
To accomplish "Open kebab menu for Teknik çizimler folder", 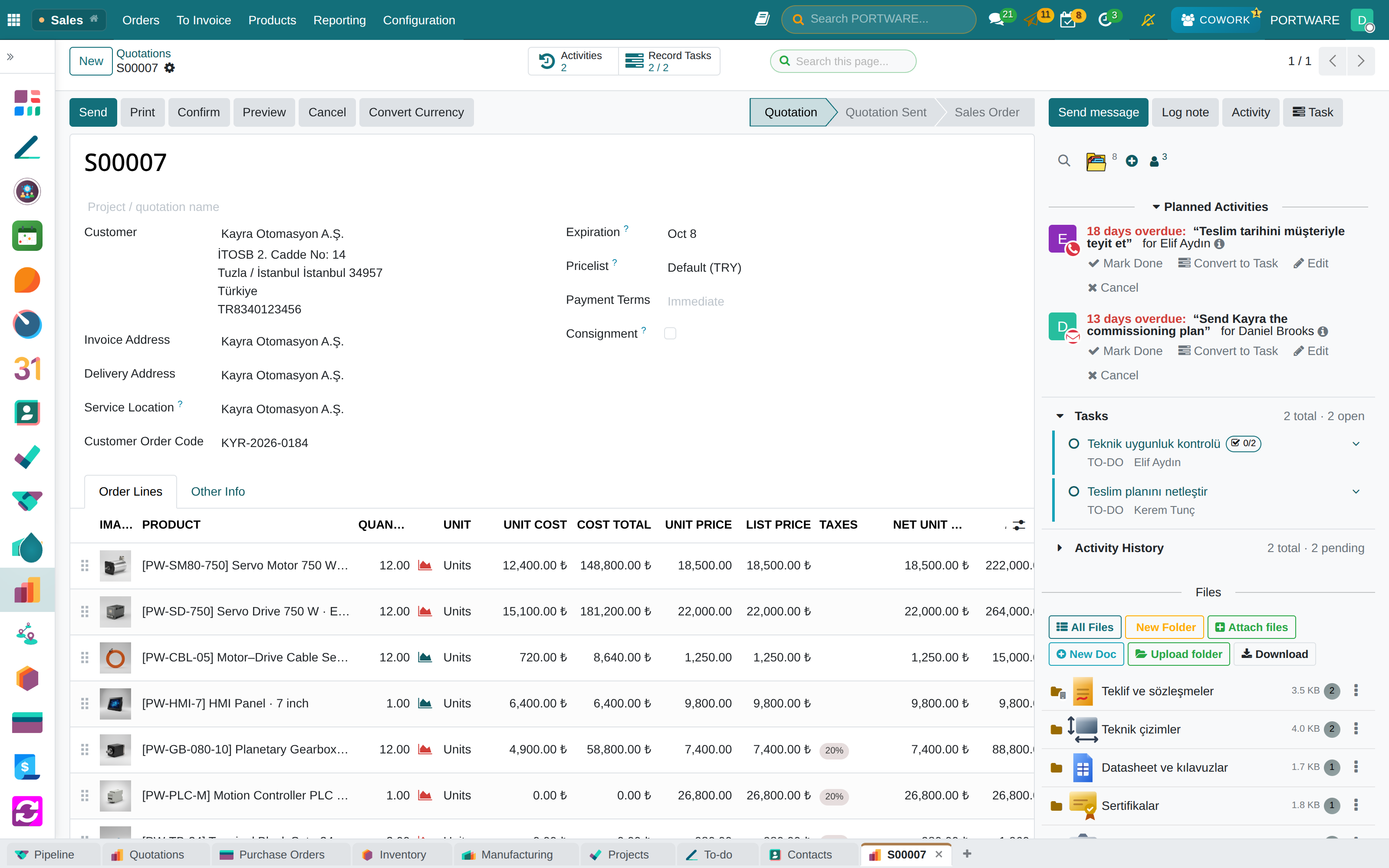I will click(x=1356, y=729).
